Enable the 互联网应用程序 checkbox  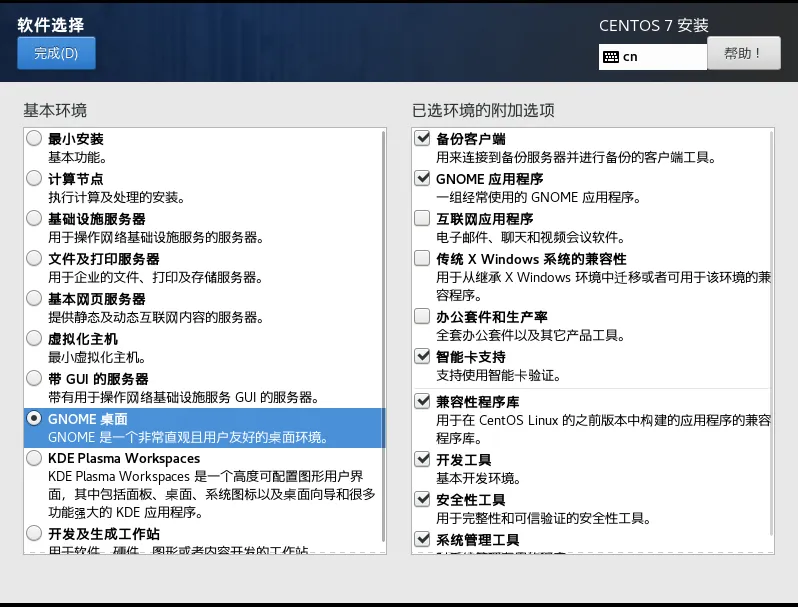pos(422,218)
